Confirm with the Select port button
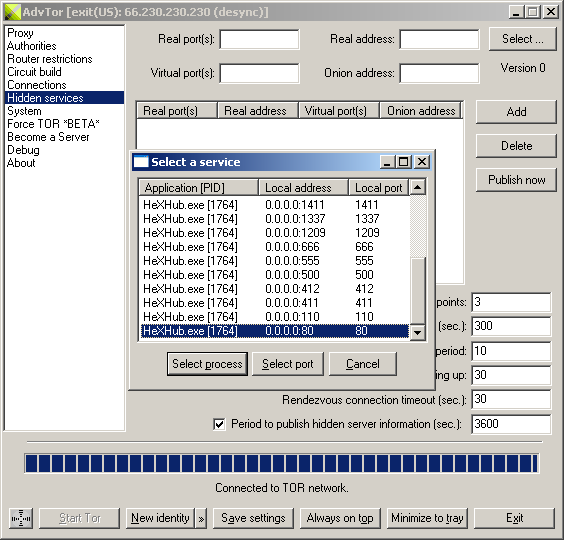Screen dimensions: 564x540 (x=288, y=364)
